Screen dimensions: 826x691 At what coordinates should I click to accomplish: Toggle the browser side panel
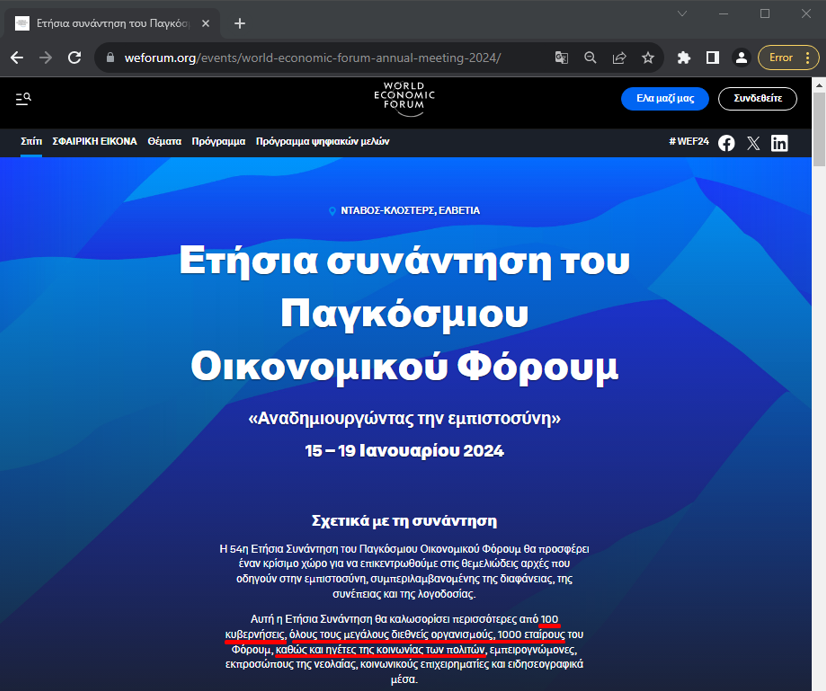click(x=713, y=57)
